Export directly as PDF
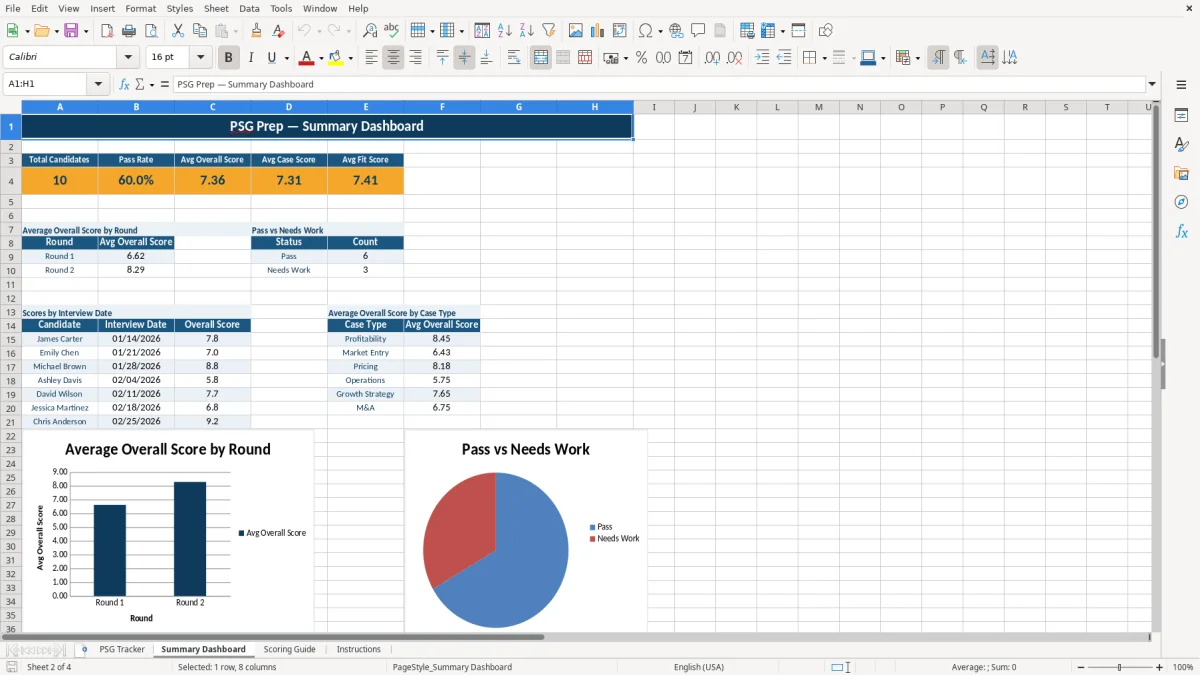Viewport: 1200px width, 675px height. (107, 31)
